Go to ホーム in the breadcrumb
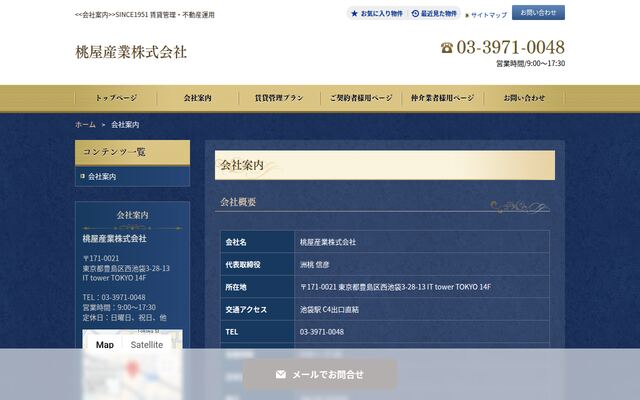The height and width of the screenshot is (400, 640). [85, 124]
